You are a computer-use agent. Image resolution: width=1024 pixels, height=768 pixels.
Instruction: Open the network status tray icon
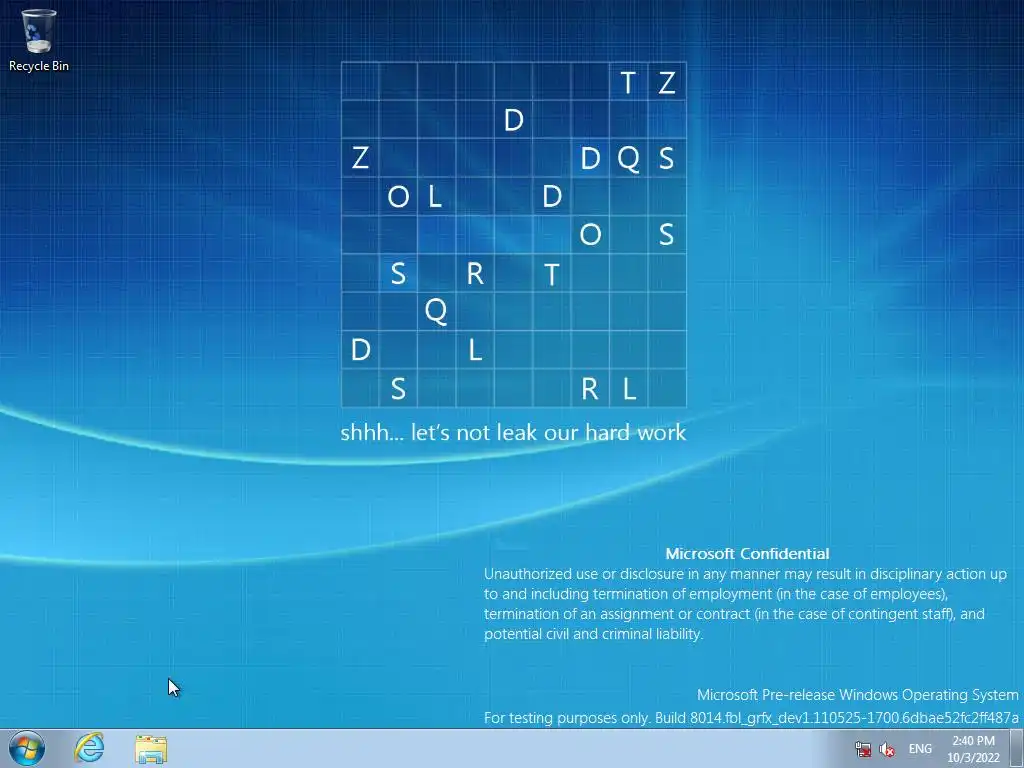pos(863,749)
